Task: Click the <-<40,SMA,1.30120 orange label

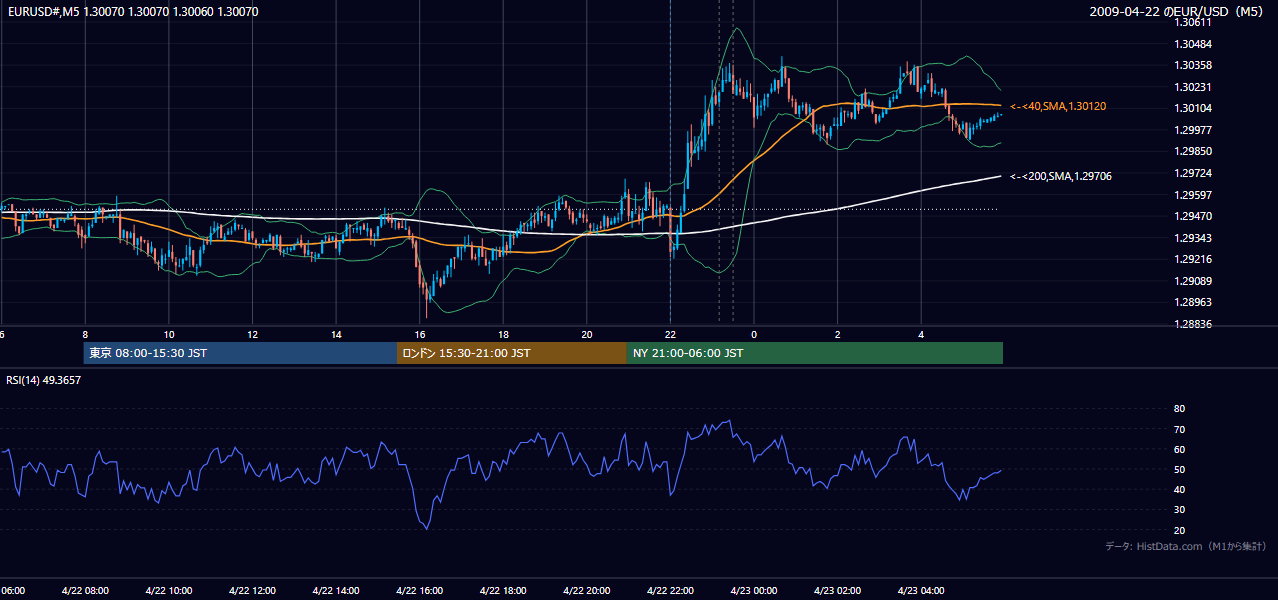Action: click(1058, 106)
